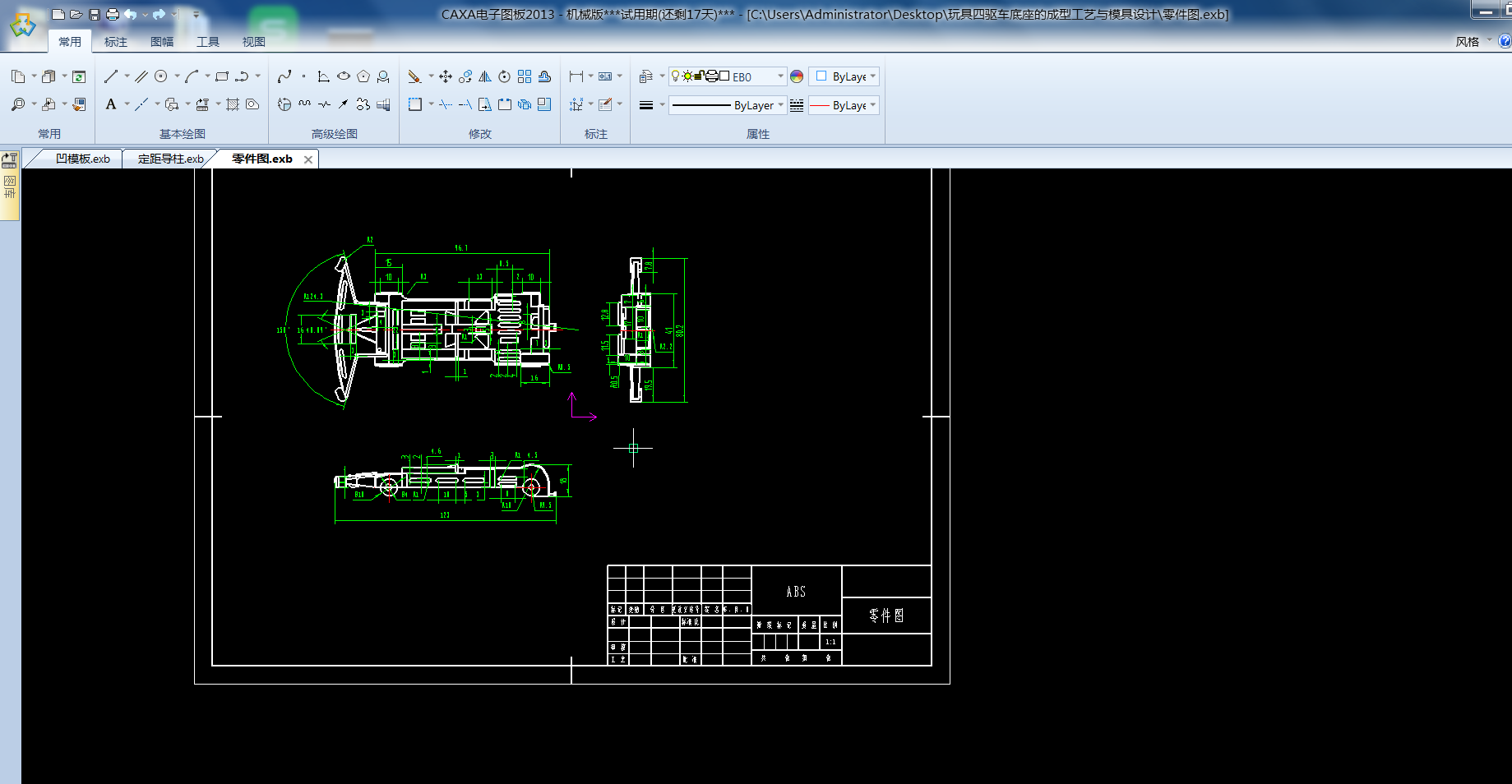Open the red line ByLayer dropdown

pyautogui.click(x=872, y=105)
